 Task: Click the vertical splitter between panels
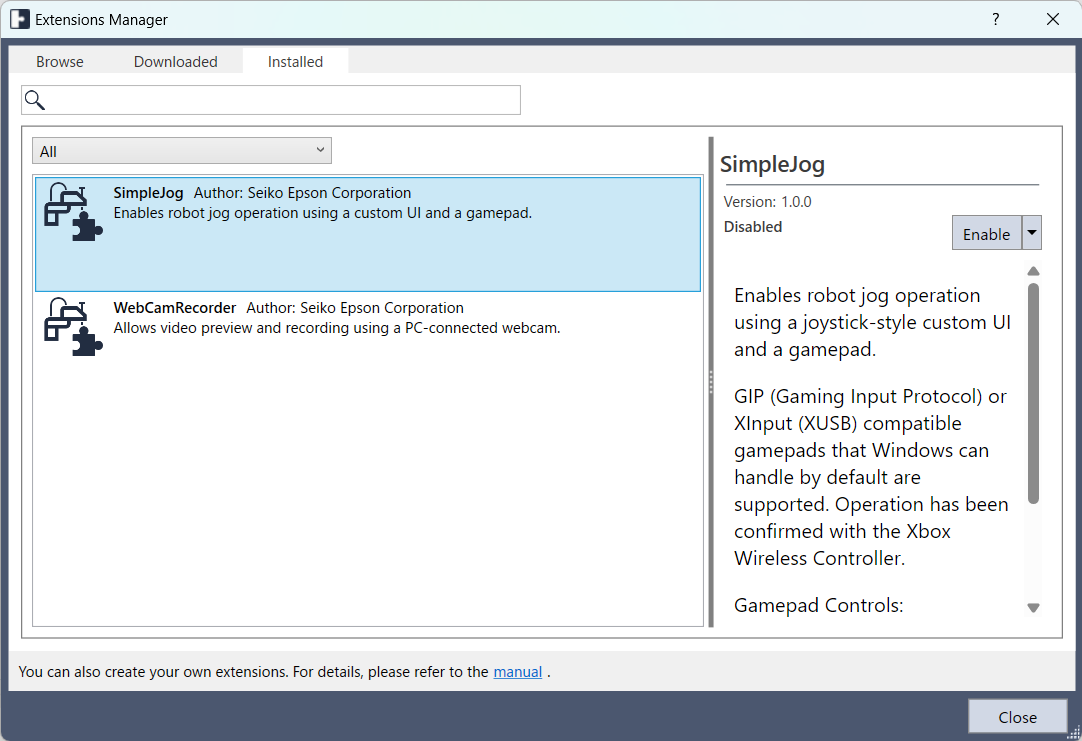(x=711, y=382)
